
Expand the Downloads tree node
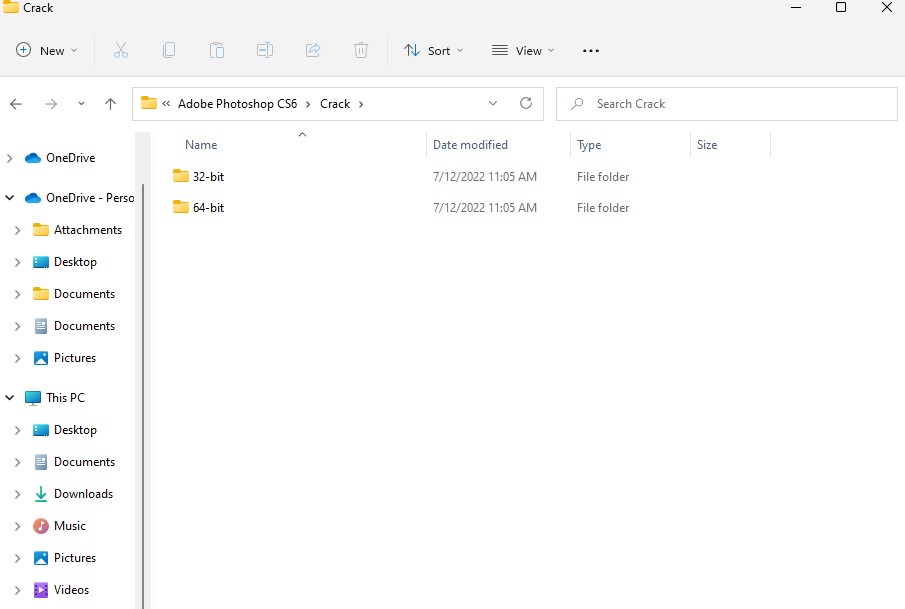[x=18, y=494]
